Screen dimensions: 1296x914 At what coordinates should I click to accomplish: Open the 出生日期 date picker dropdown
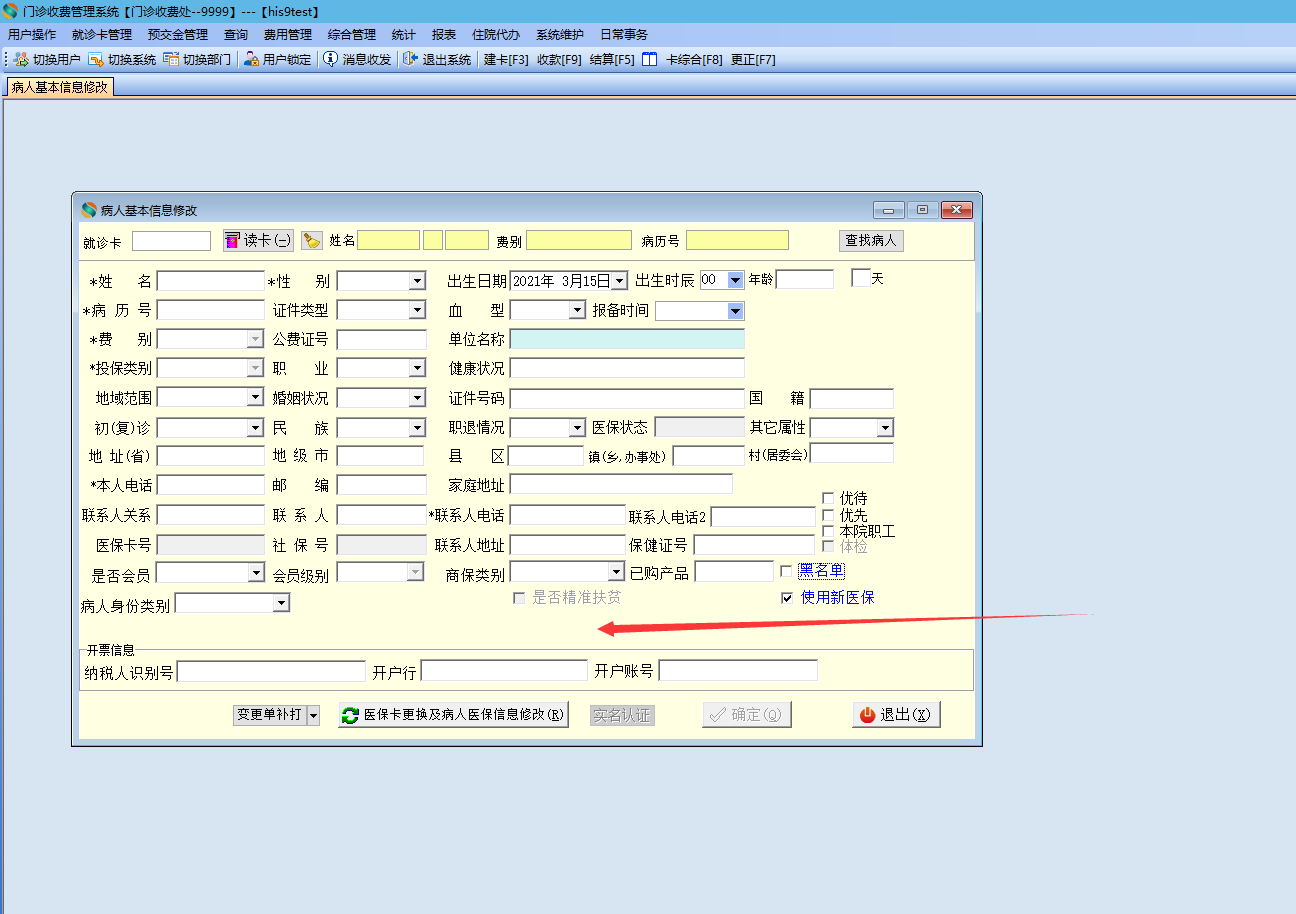point(619,282)
